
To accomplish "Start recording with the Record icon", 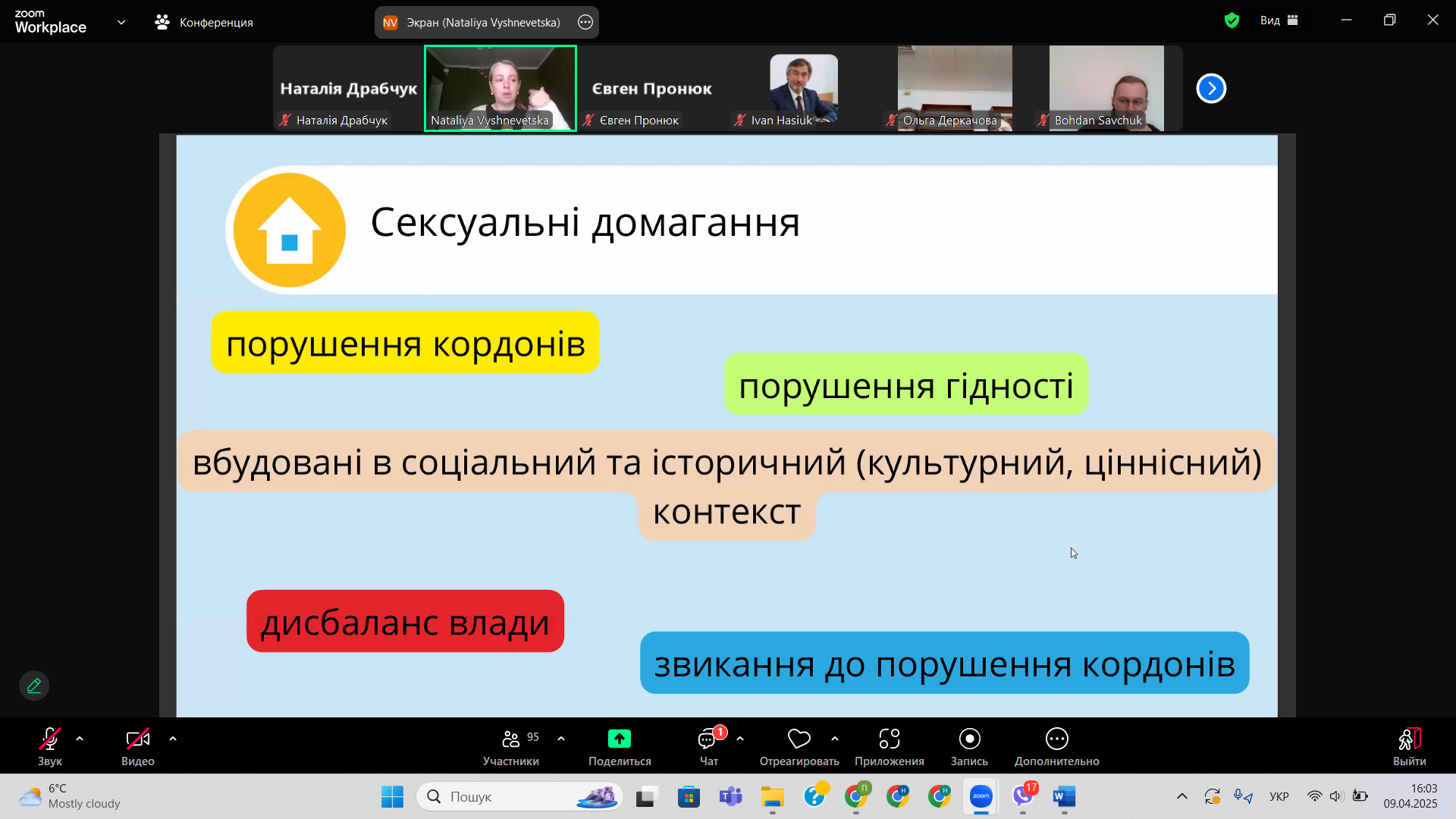I will click(x=969, y=739).
